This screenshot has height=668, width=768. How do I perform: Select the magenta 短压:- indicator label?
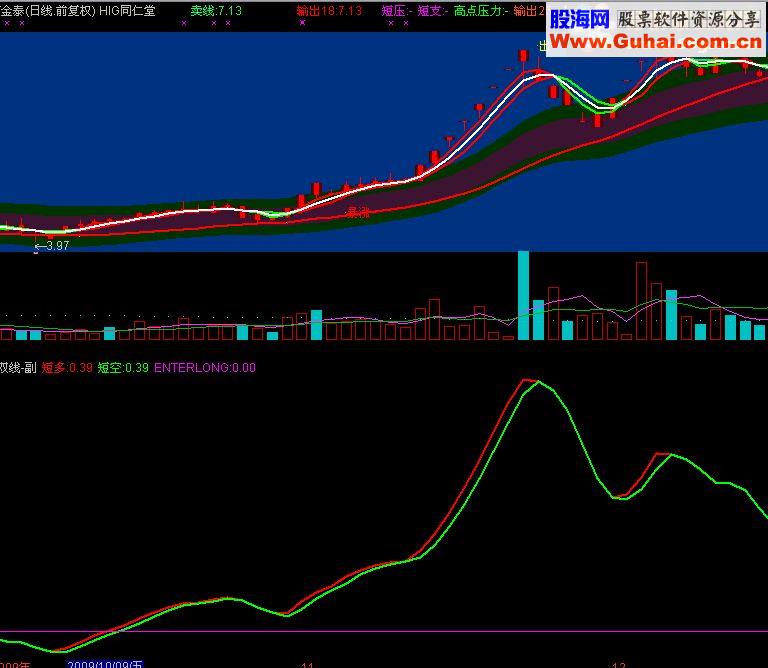pyautogui.click(x=397, y=10)
